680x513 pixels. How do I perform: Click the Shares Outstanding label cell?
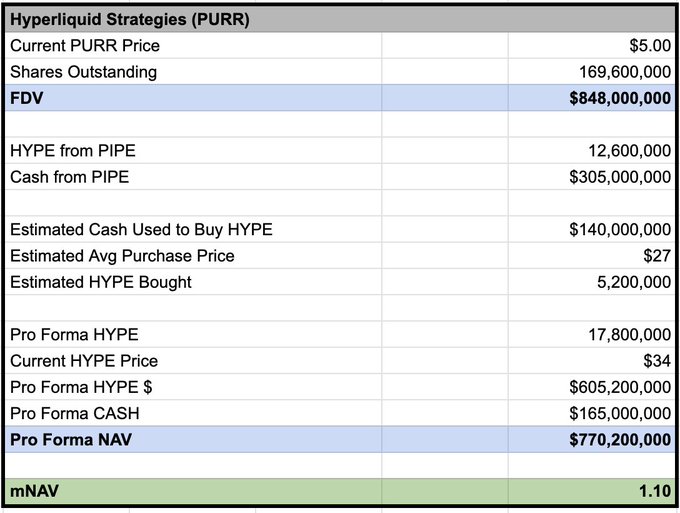83,72
